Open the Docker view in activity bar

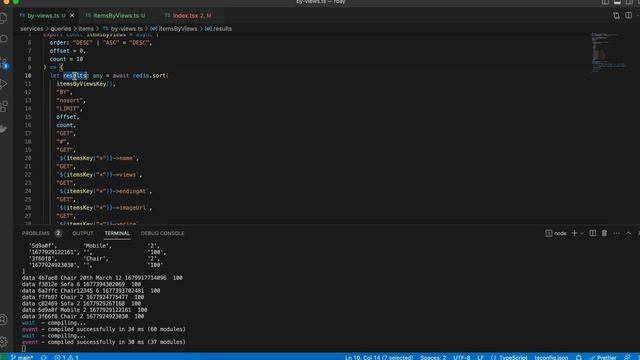[4, 129]
